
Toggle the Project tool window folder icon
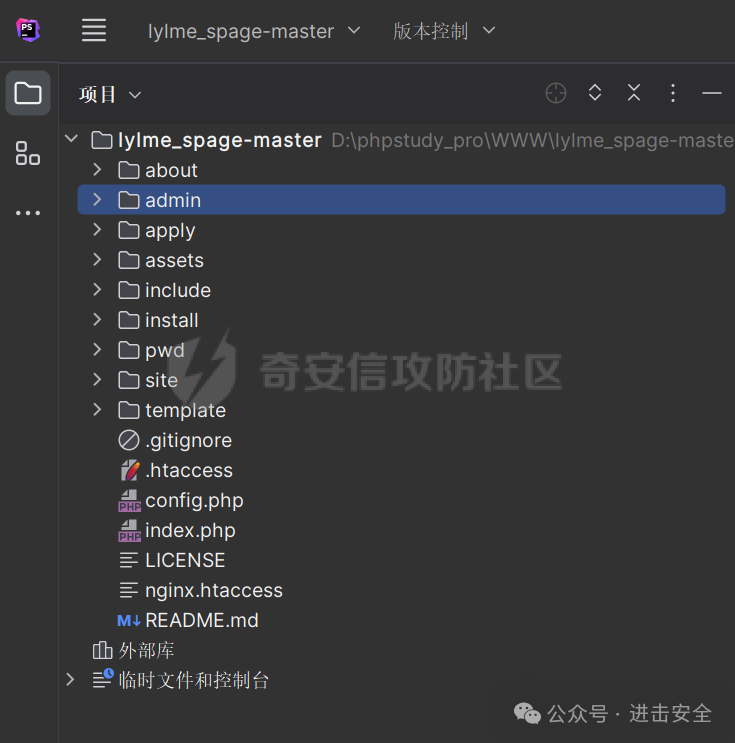28,93
